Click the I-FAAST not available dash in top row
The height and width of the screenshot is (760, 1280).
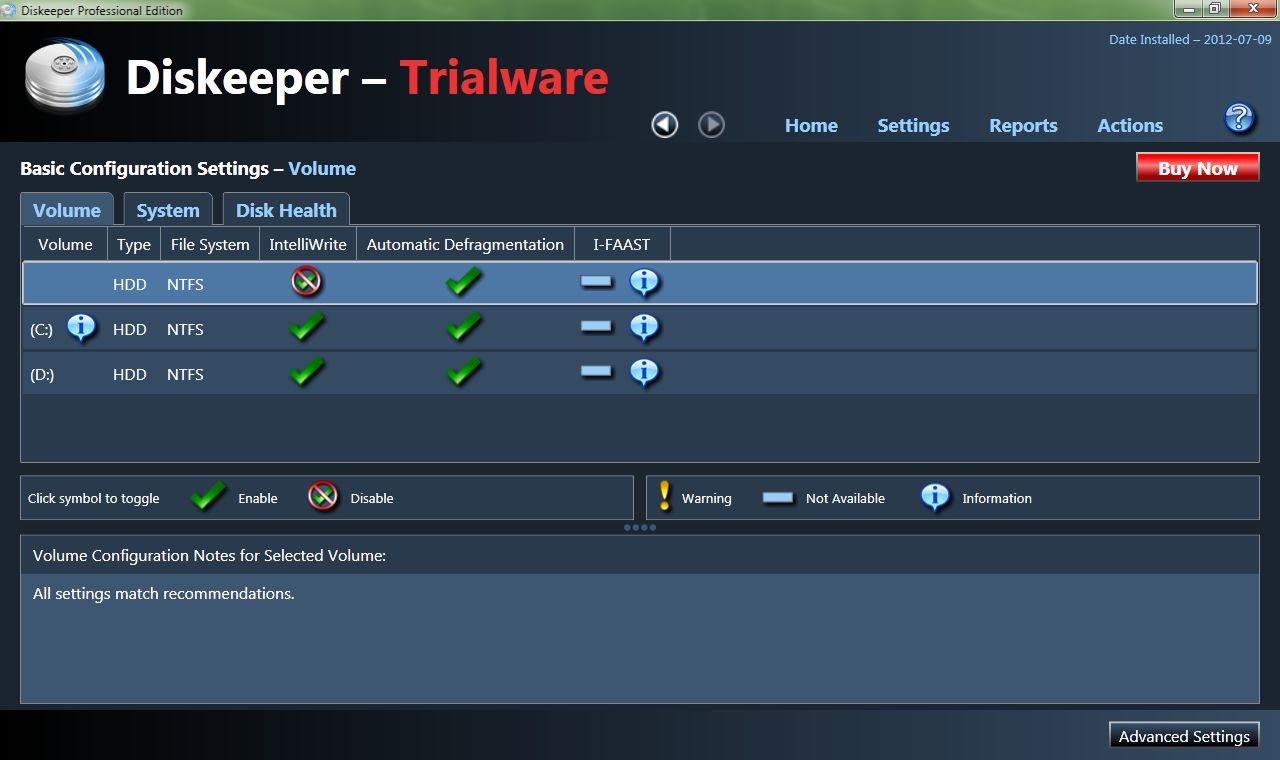click(596, 282)
